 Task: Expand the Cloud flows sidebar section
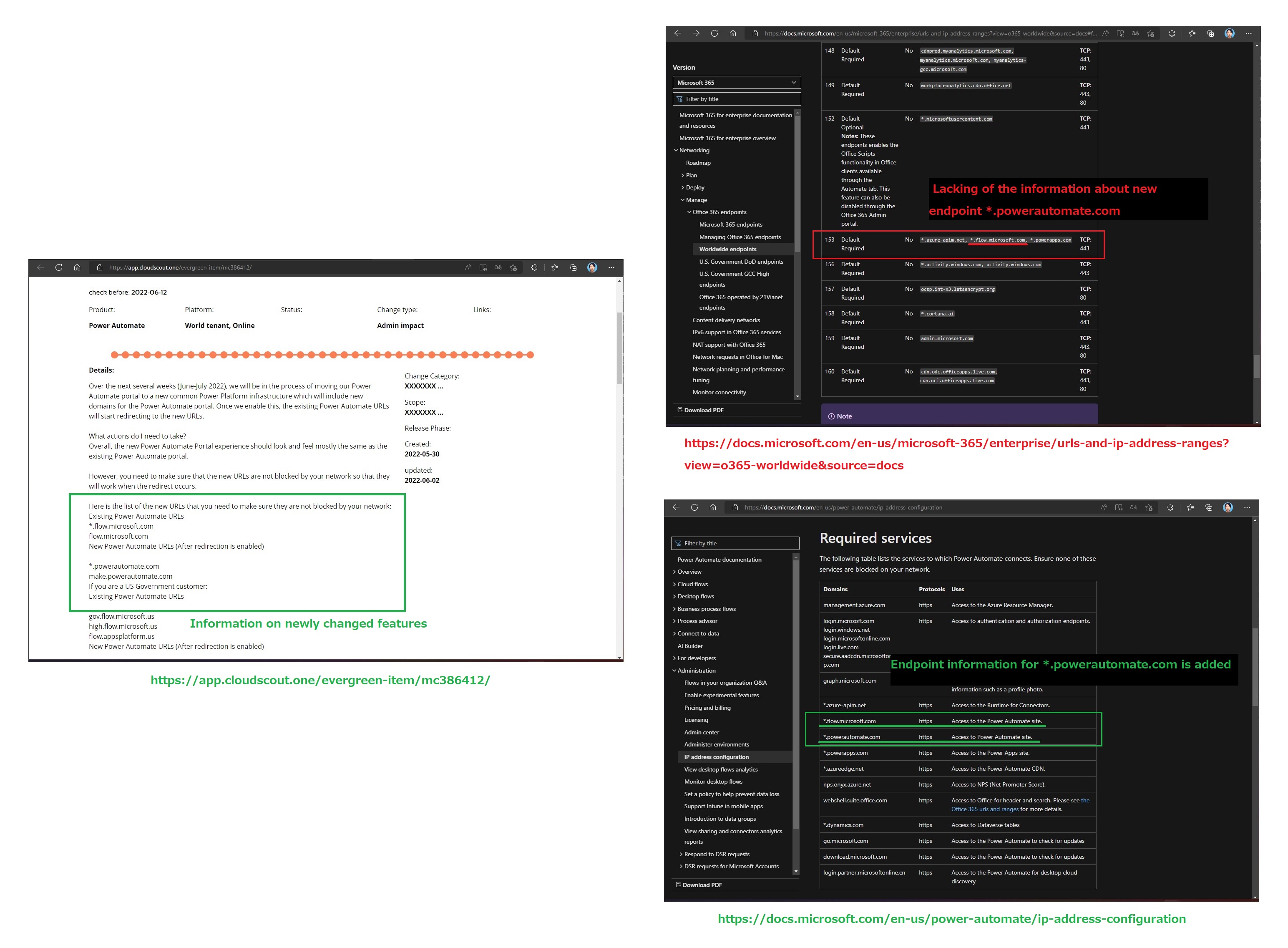click(692, 584)
